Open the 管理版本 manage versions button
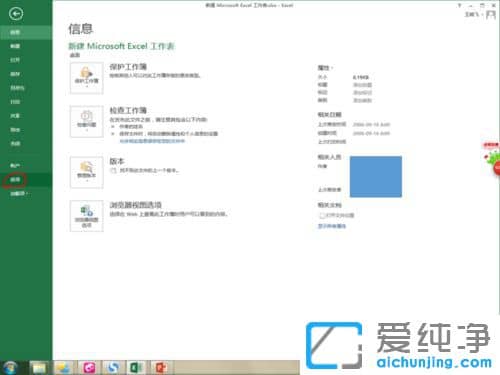 [x=87, y=172]
